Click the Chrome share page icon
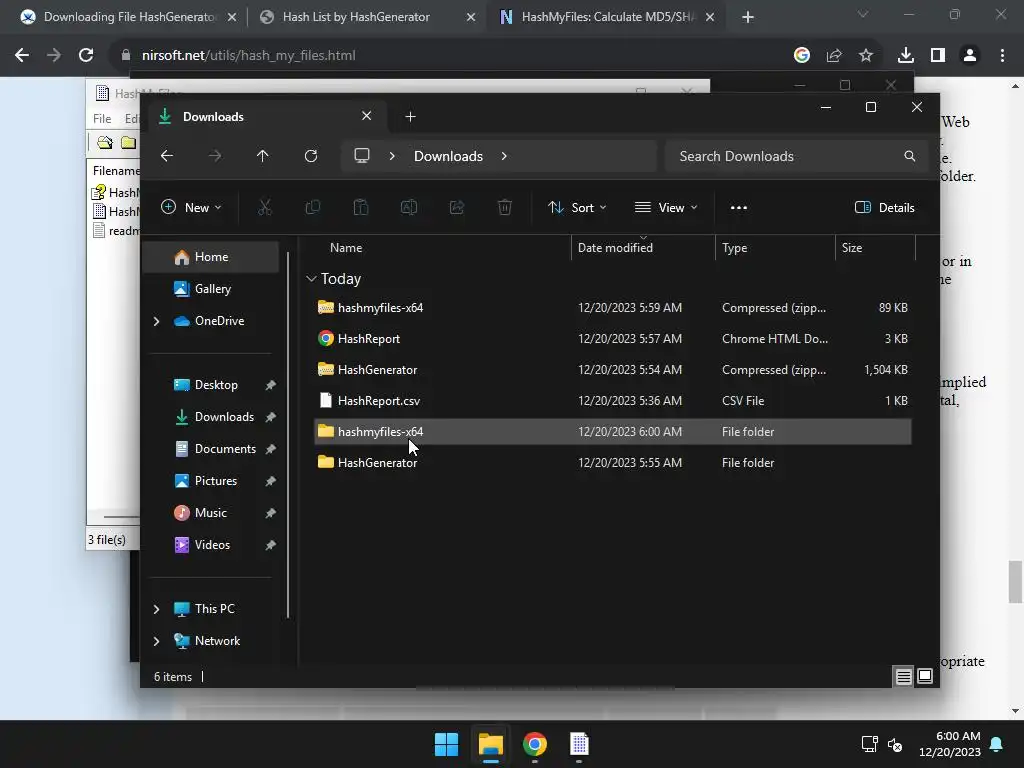The width and height of the screenshot is (1024, 768). coord(834,56)
